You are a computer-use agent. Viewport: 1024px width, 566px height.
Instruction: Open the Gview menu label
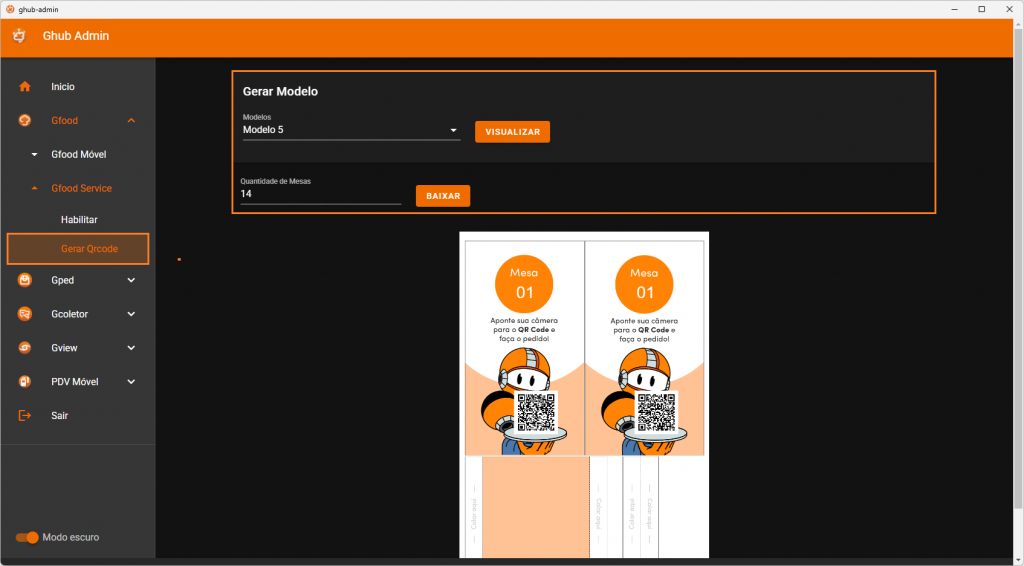coord(65,348)
